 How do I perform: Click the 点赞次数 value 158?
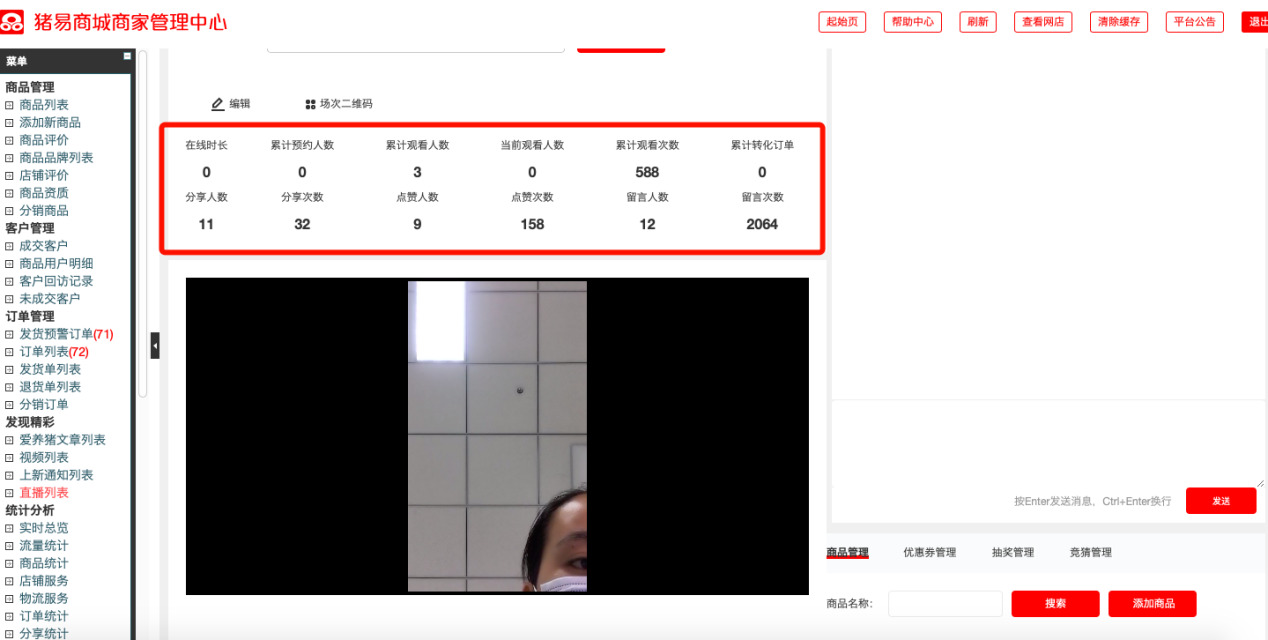pyautogui.click(x=532, y=224)
